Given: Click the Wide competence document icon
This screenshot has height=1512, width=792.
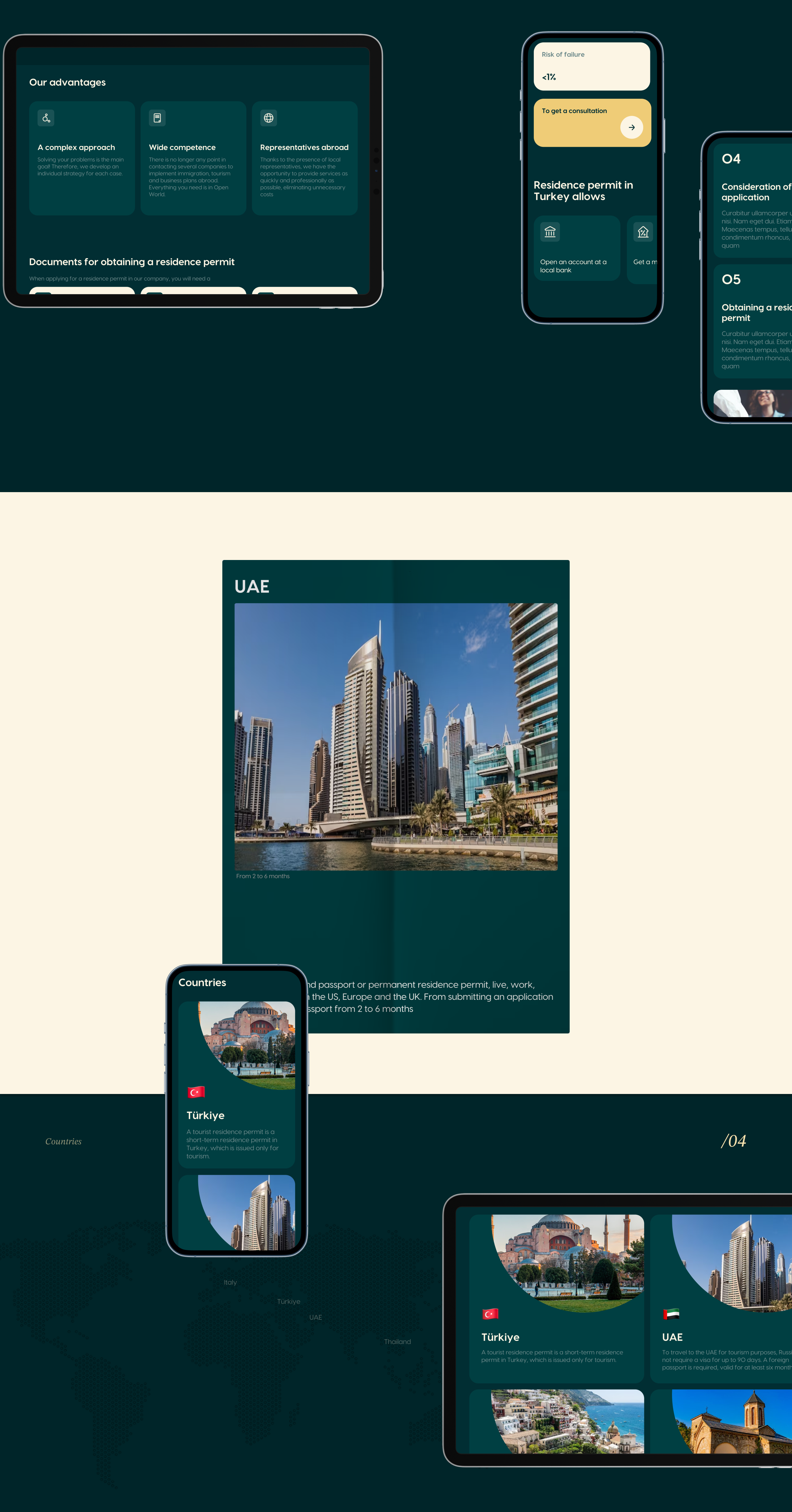Looking at the screenshot, I should coord(157,118).
